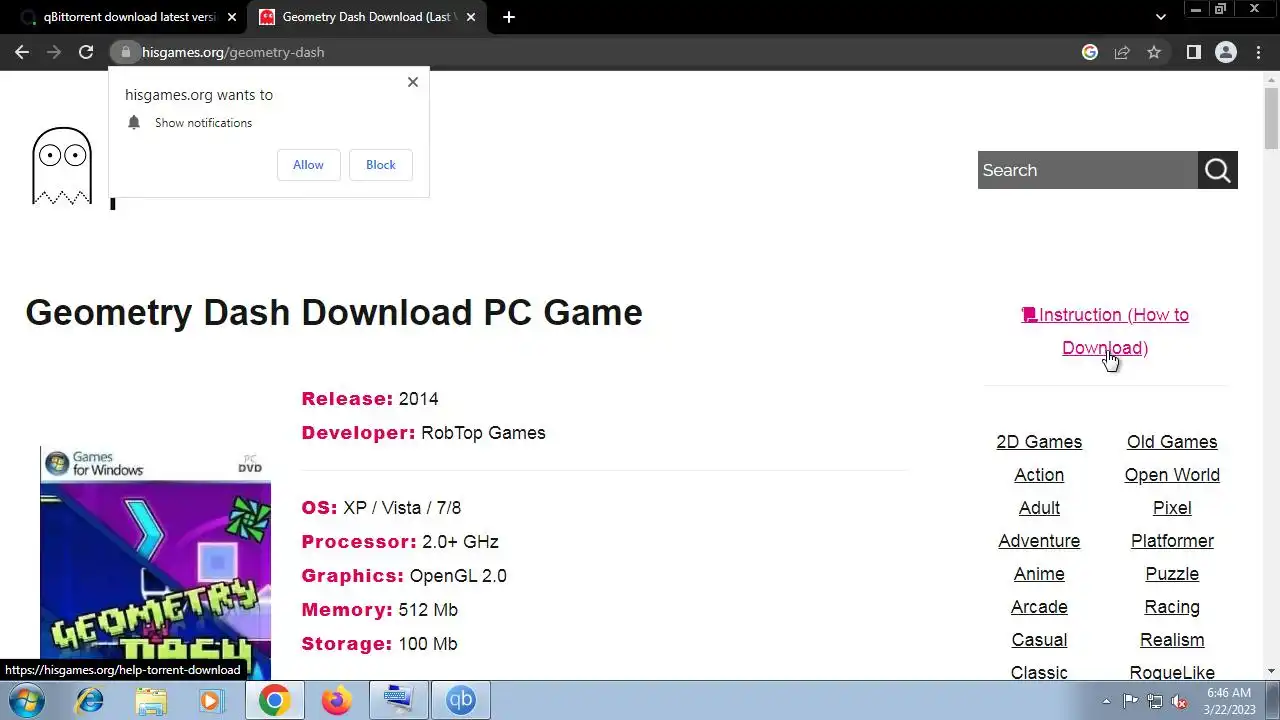
Task: Open the Action category
Action: click(1039, 475)
